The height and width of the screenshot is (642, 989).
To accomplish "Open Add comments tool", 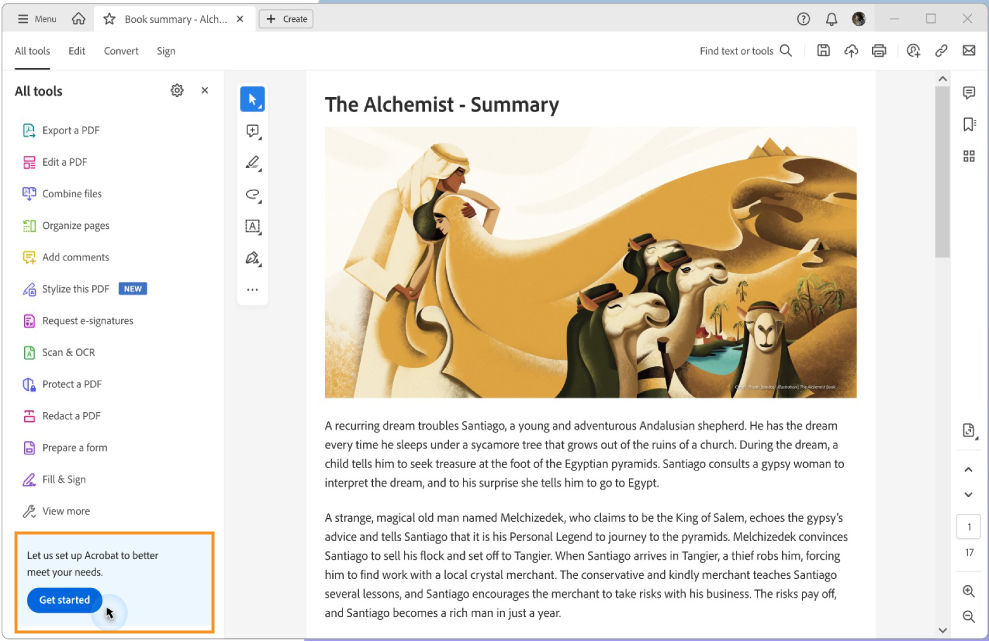I will coord(66,257).
